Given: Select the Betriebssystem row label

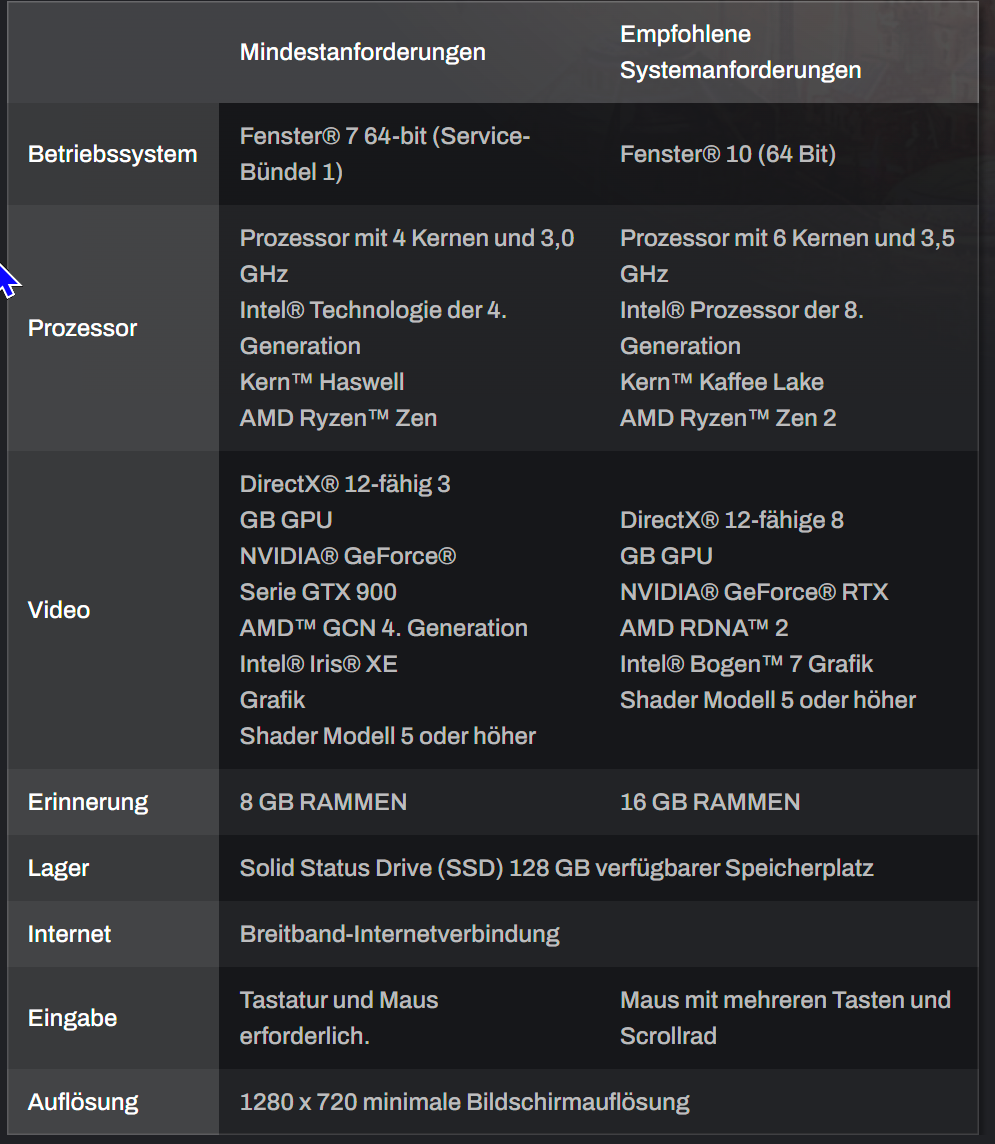Looking at the screenshot, I should [112, 154].
